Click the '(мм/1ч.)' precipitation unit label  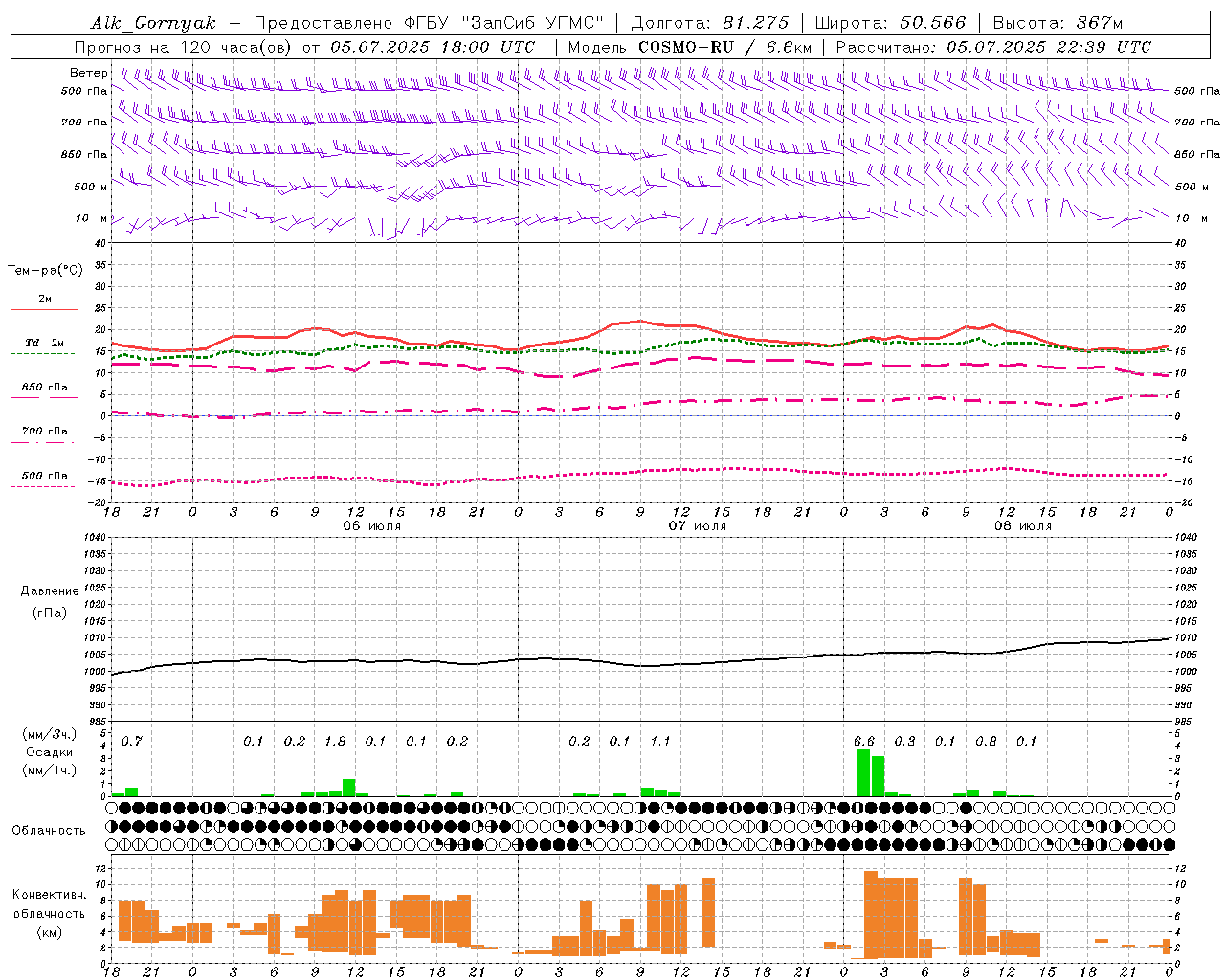click(x=49, y=770)
